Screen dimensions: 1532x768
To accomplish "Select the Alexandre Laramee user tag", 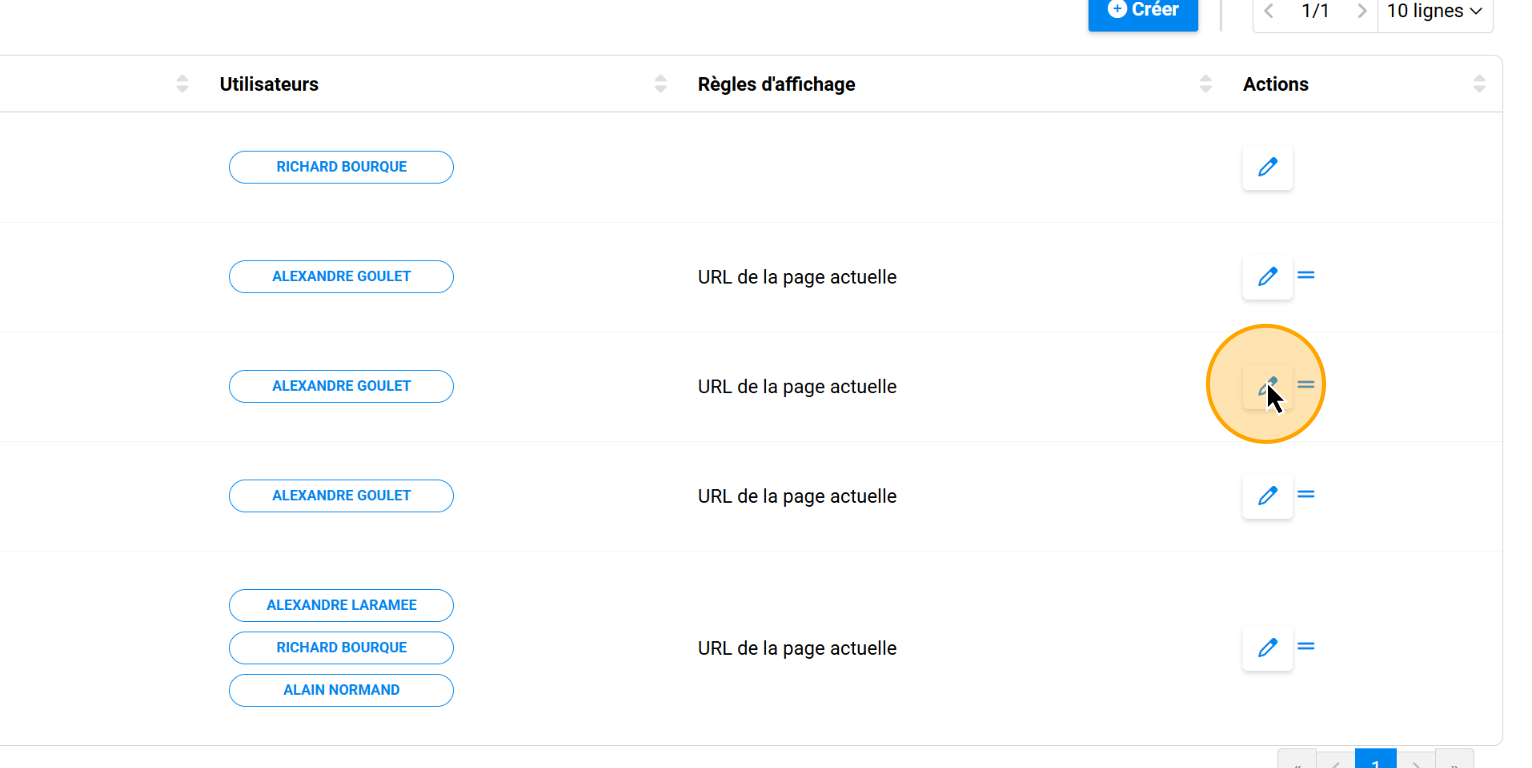I will (x=341, y=605).
